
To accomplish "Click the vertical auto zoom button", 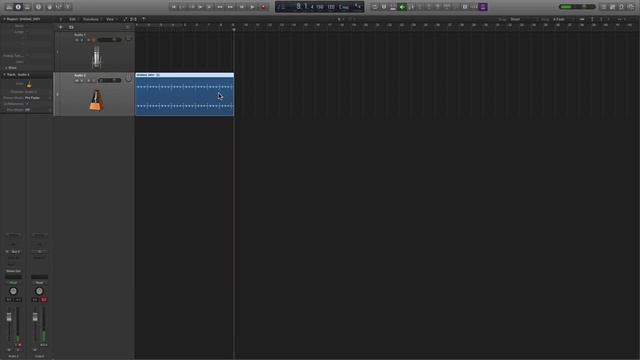I will point(592,19).
